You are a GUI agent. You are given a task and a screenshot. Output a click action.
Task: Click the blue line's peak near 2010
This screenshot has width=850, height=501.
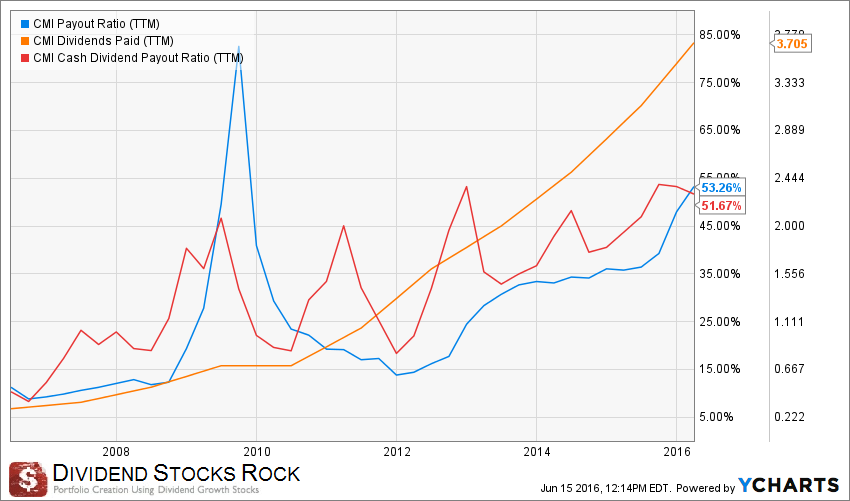point(238,46)
